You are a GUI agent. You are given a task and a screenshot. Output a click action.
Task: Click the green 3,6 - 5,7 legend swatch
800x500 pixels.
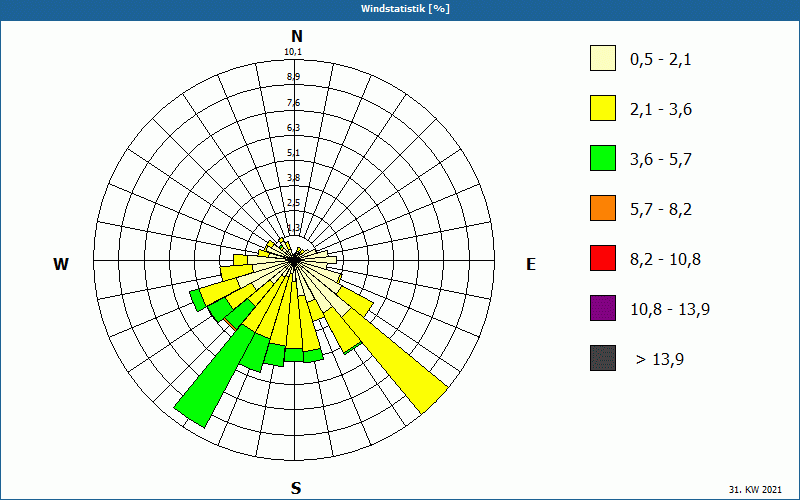[603, 158]
